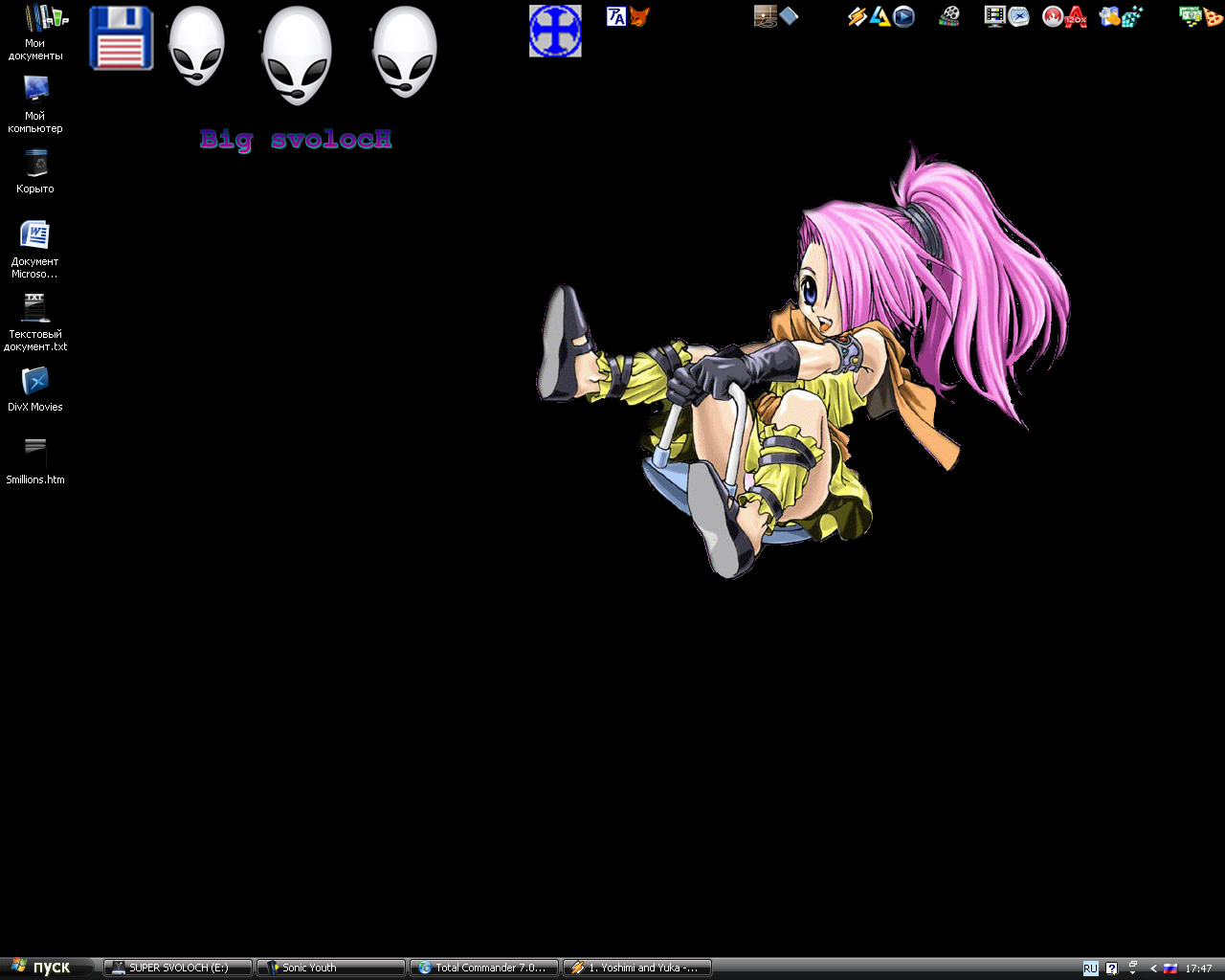Launch the monitor with filmstrip icon
The height and width of the screenshot is (980, 1225).
click(995, 16)
